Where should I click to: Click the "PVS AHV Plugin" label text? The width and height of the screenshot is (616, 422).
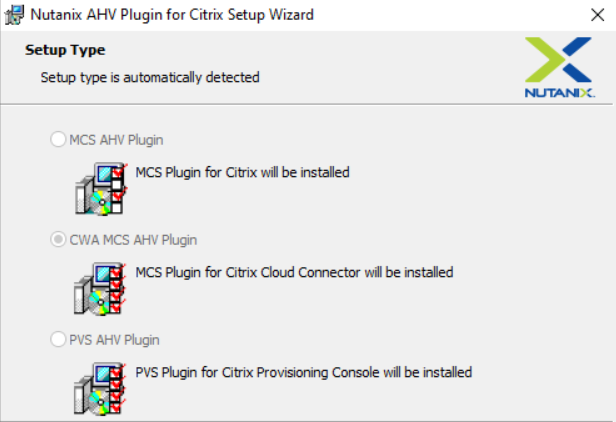coord(114,340)
